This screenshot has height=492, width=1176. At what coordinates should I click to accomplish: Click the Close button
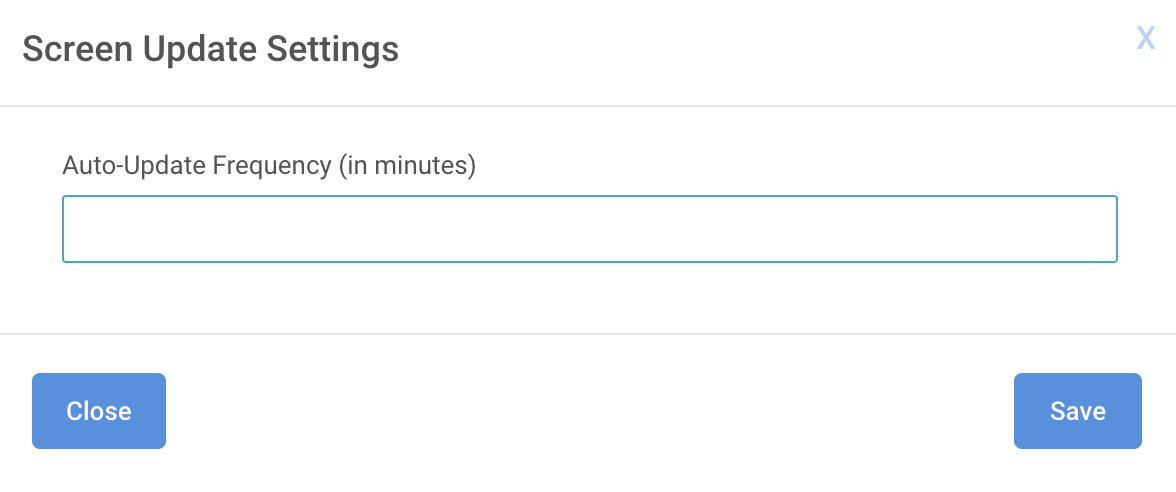click(99, 411)
